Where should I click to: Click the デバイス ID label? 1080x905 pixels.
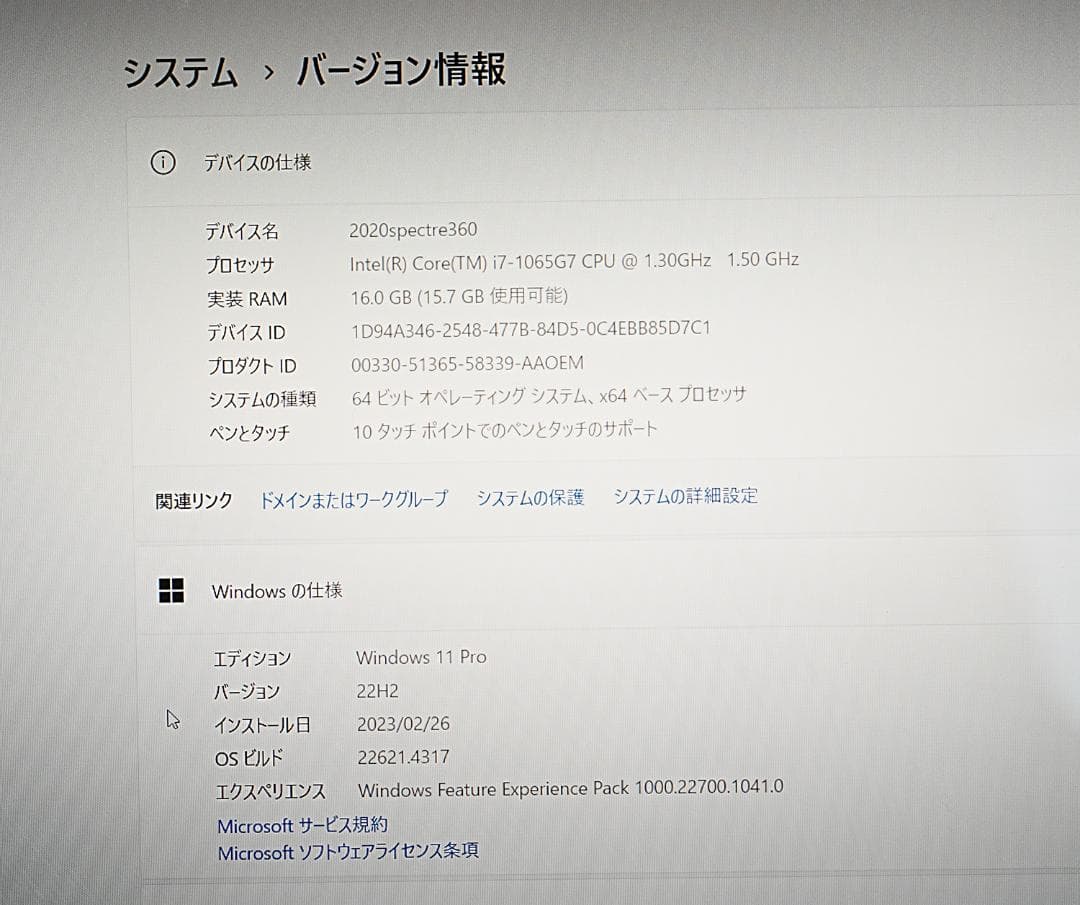tap(246, 333)
